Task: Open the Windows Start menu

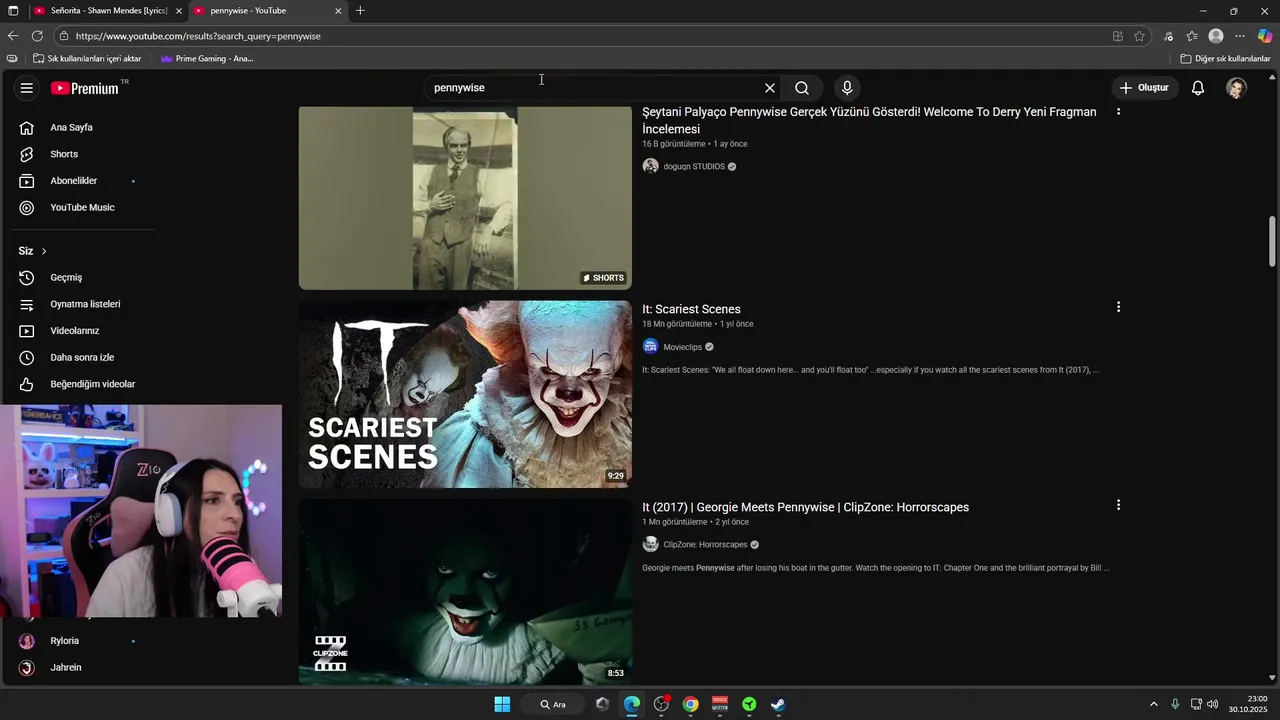Action: click(x=502, y=704)
